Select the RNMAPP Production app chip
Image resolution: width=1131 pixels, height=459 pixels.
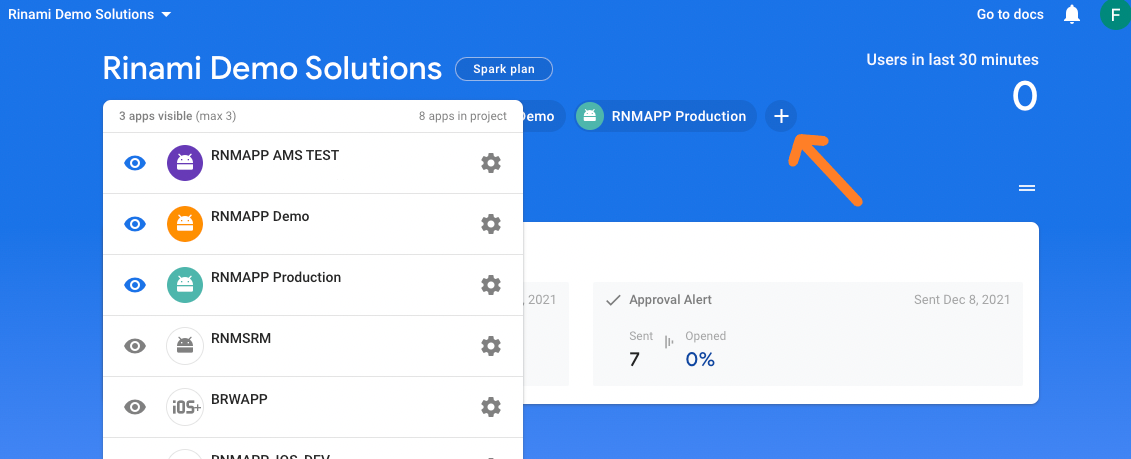[666, 116]
